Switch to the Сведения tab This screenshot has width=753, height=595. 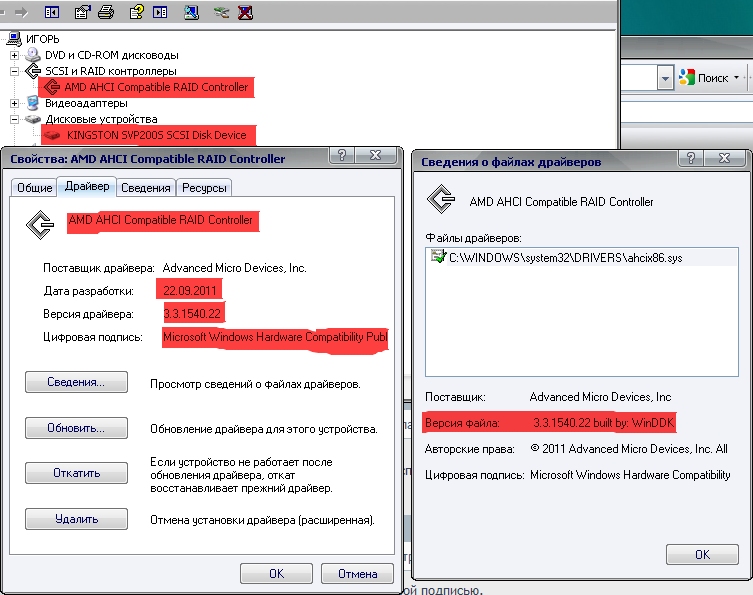pos(146,188)
